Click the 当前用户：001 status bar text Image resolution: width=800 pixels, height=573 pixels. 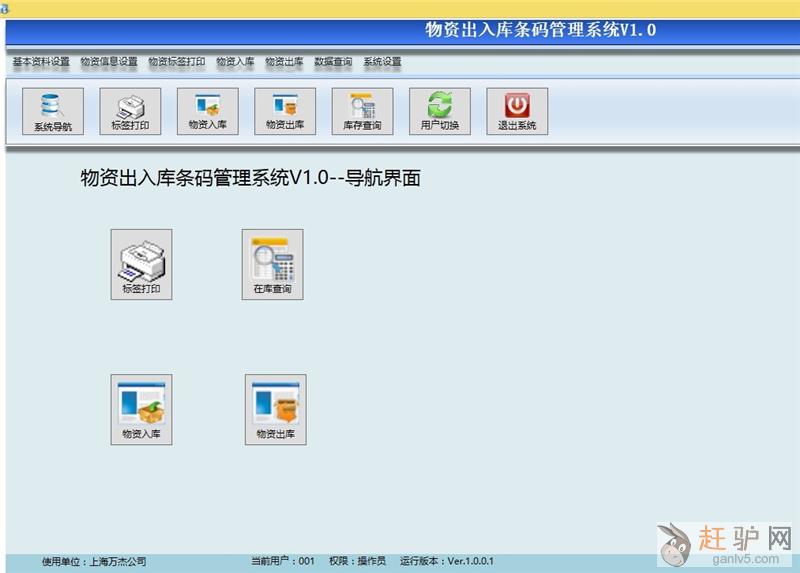coord(282,561)
